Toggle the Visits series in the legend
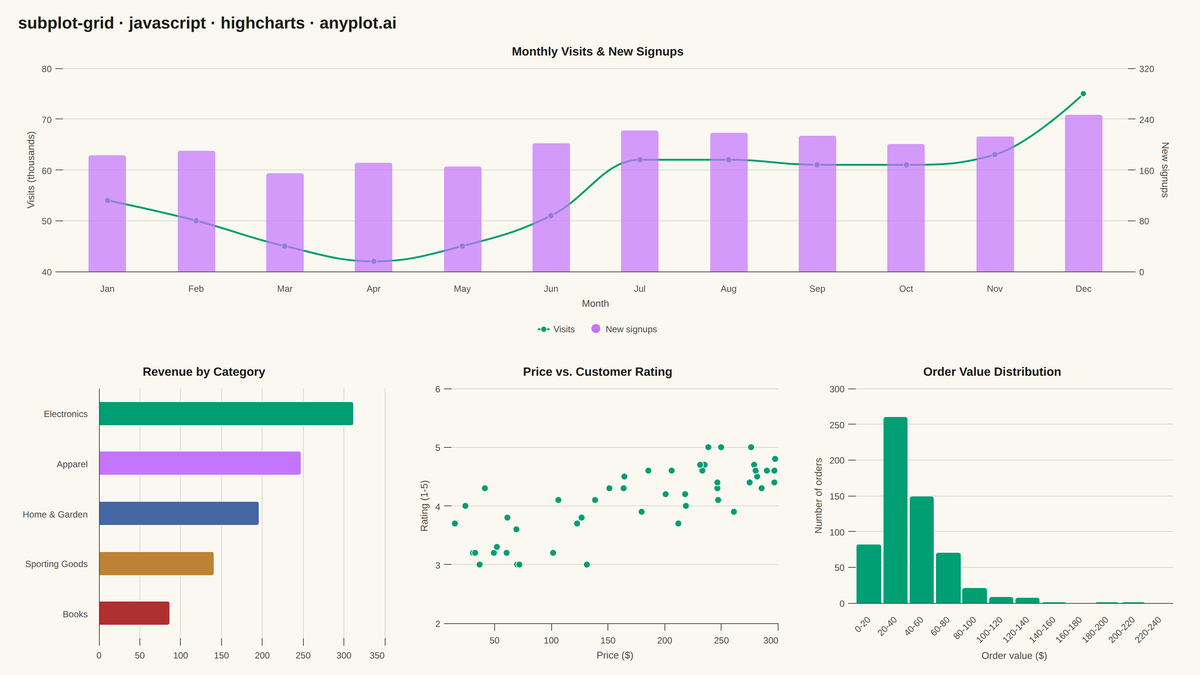This screenshot has height=675, width=1200. point(556,329)
